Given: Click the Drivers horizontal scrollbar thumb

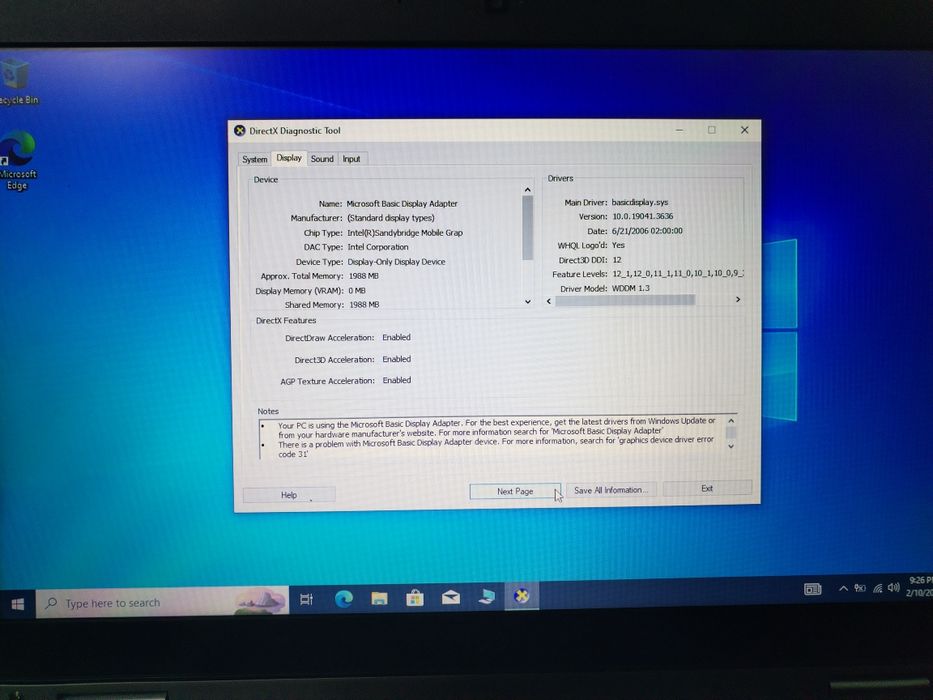Looking at the screenshot, I should pos(625,301).
